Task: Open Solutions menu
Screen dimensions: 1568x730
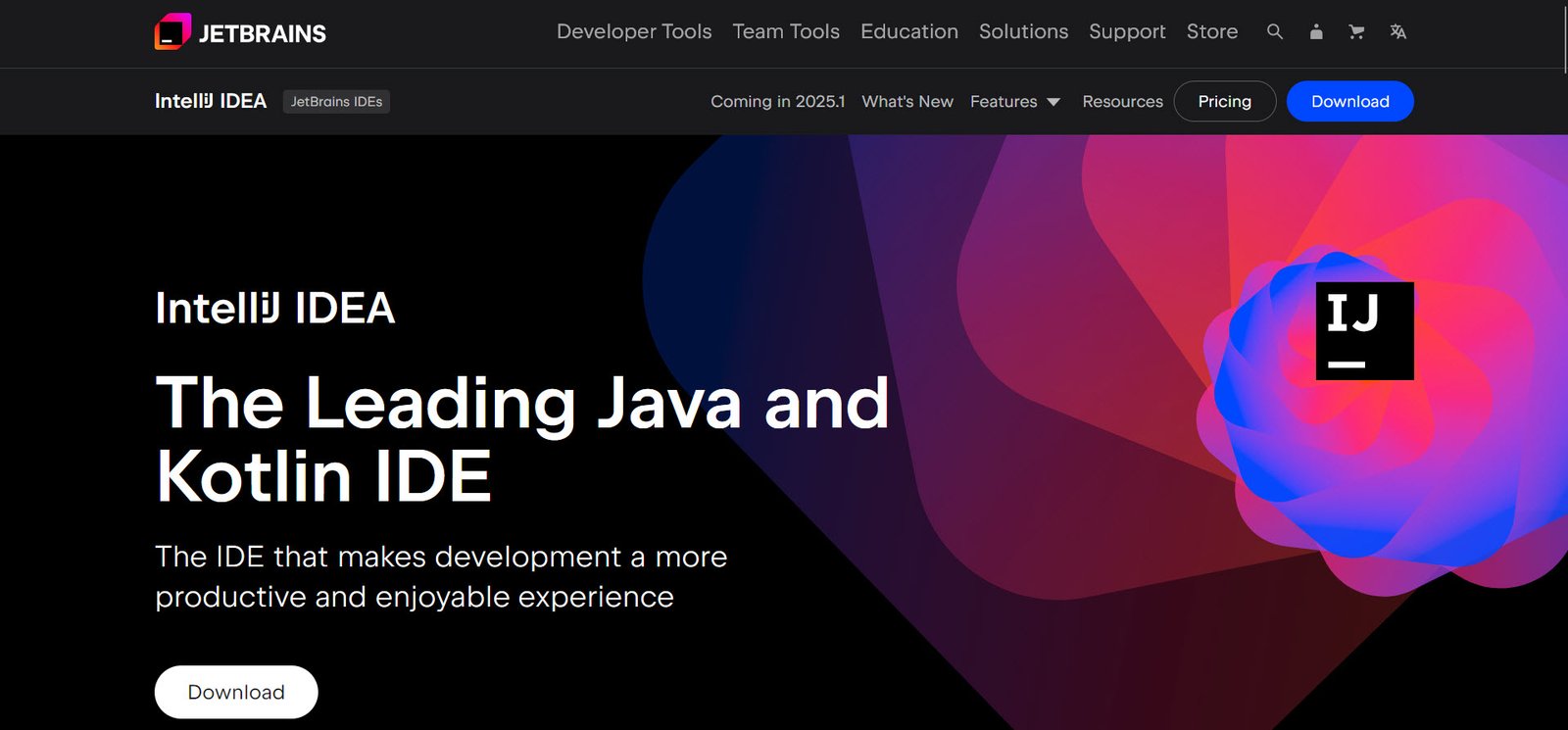Action: point(1023,31)
